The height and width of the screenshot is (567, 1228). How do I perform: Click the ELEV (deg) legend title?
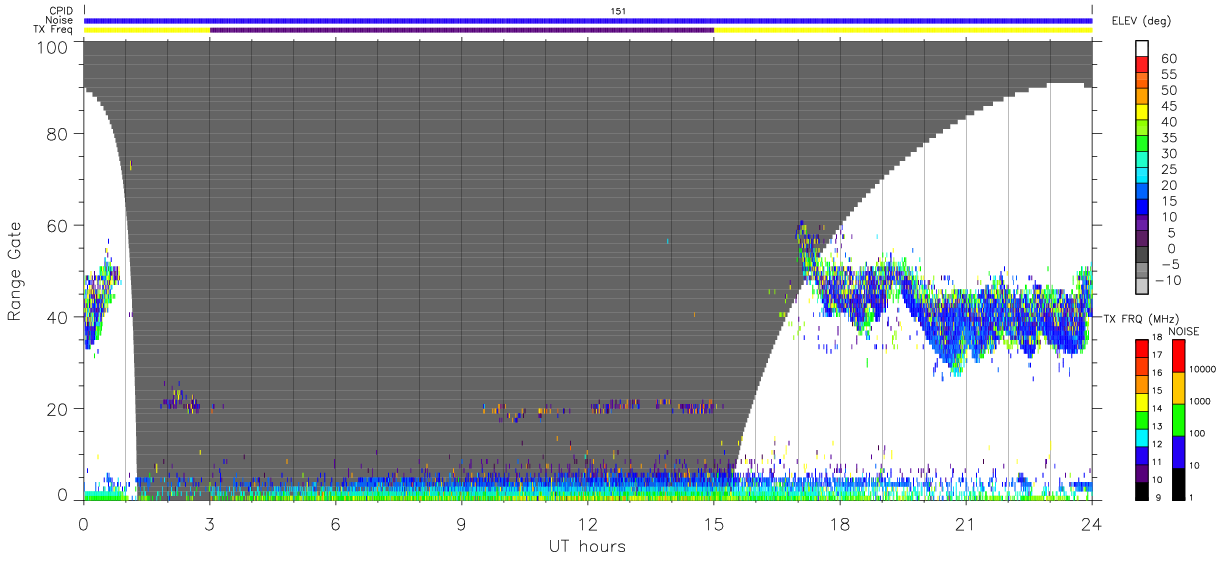(1142, 21)
